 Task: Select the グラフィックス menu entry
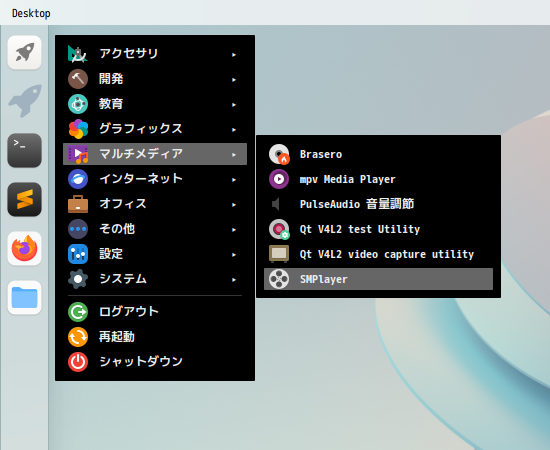pos(155,129)
